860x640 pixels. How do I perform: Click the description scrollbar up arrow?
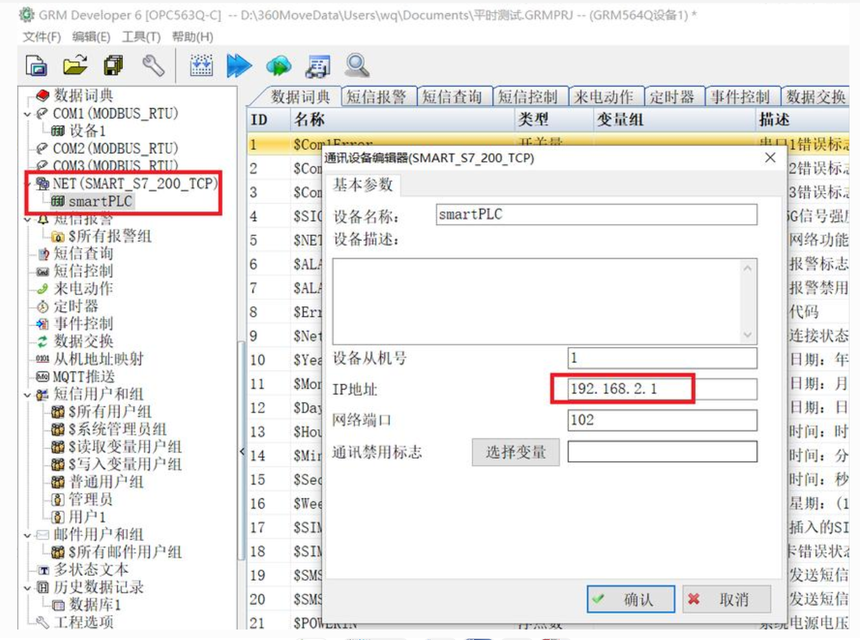(747, 268)
